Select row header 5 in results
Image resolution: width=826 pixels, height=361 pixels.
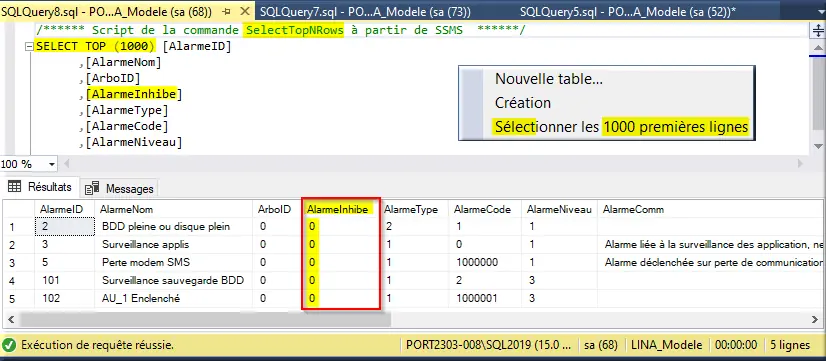pos(18,298)
